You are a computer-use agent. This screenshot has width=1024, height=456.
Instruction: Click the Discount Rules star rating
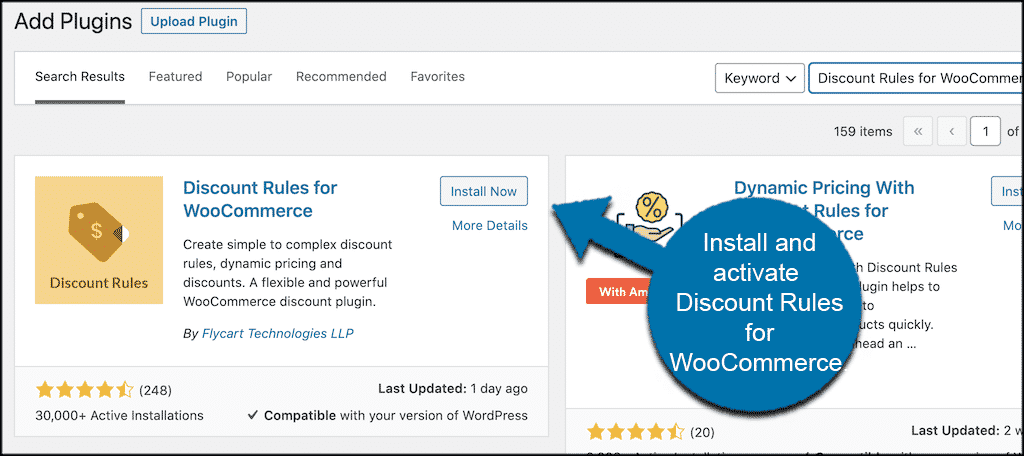(x=84, y=389)
